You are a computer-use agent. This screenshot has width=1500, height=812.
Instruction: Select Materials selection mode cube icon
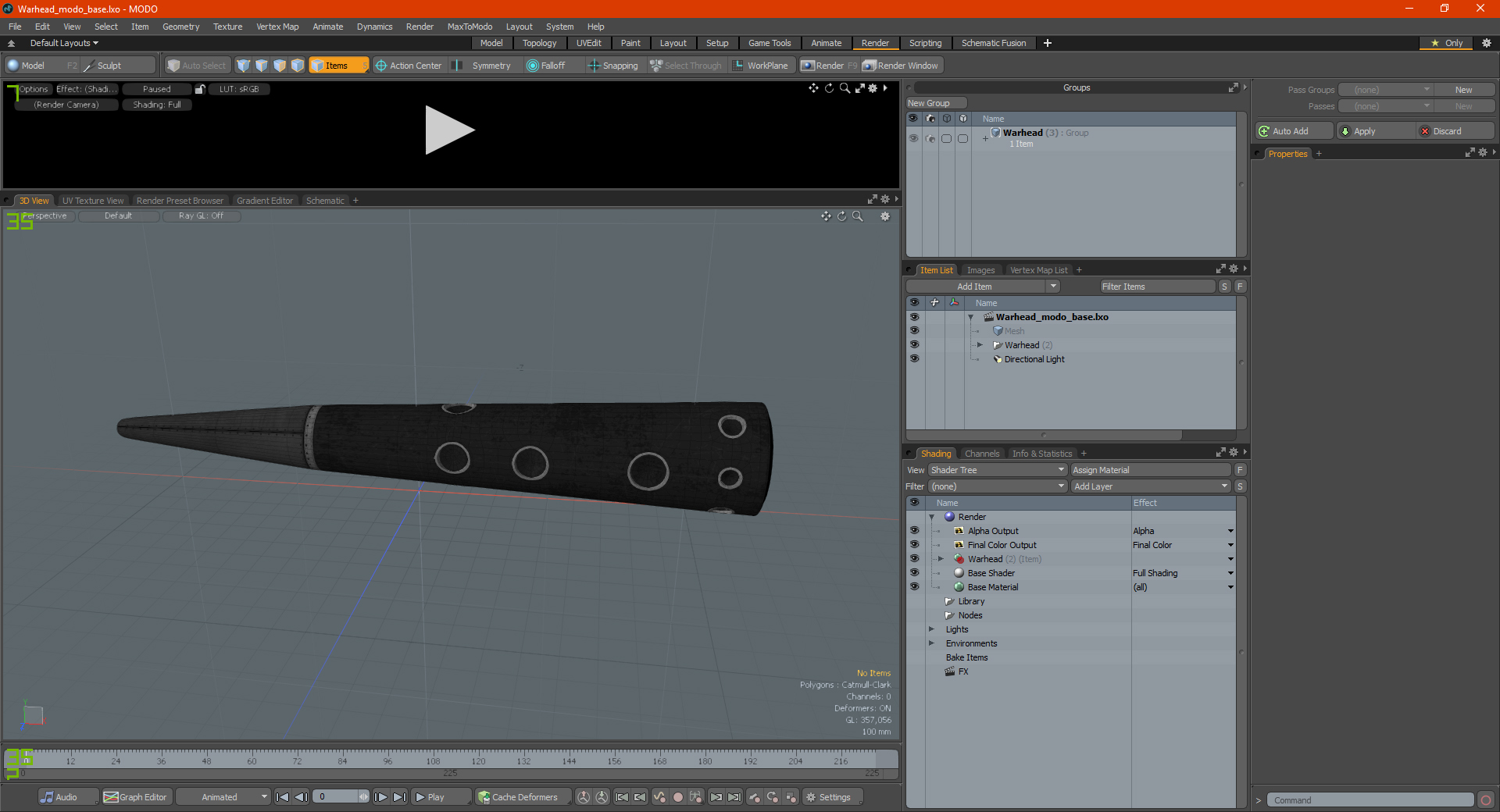[298, 66]
